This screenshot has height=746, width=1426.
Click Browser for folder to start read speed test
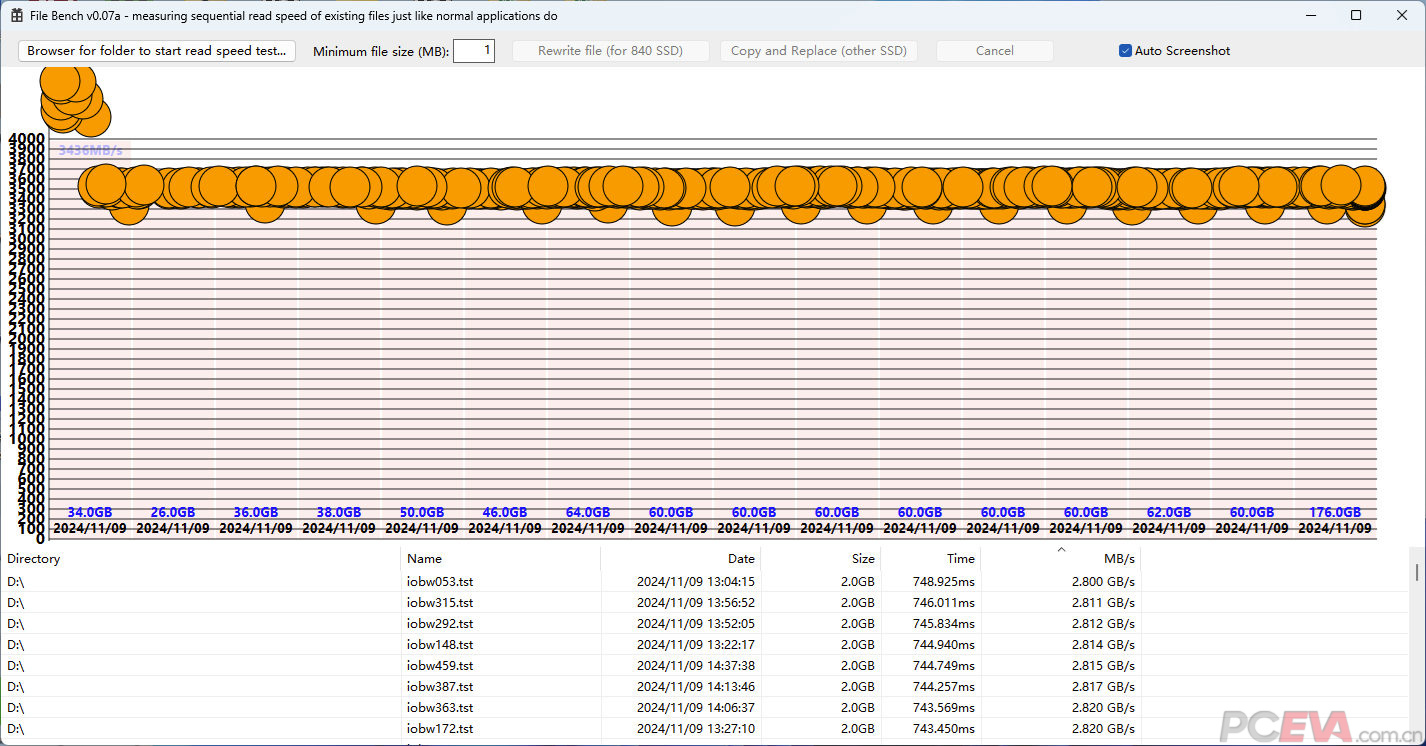click(157, 51)
